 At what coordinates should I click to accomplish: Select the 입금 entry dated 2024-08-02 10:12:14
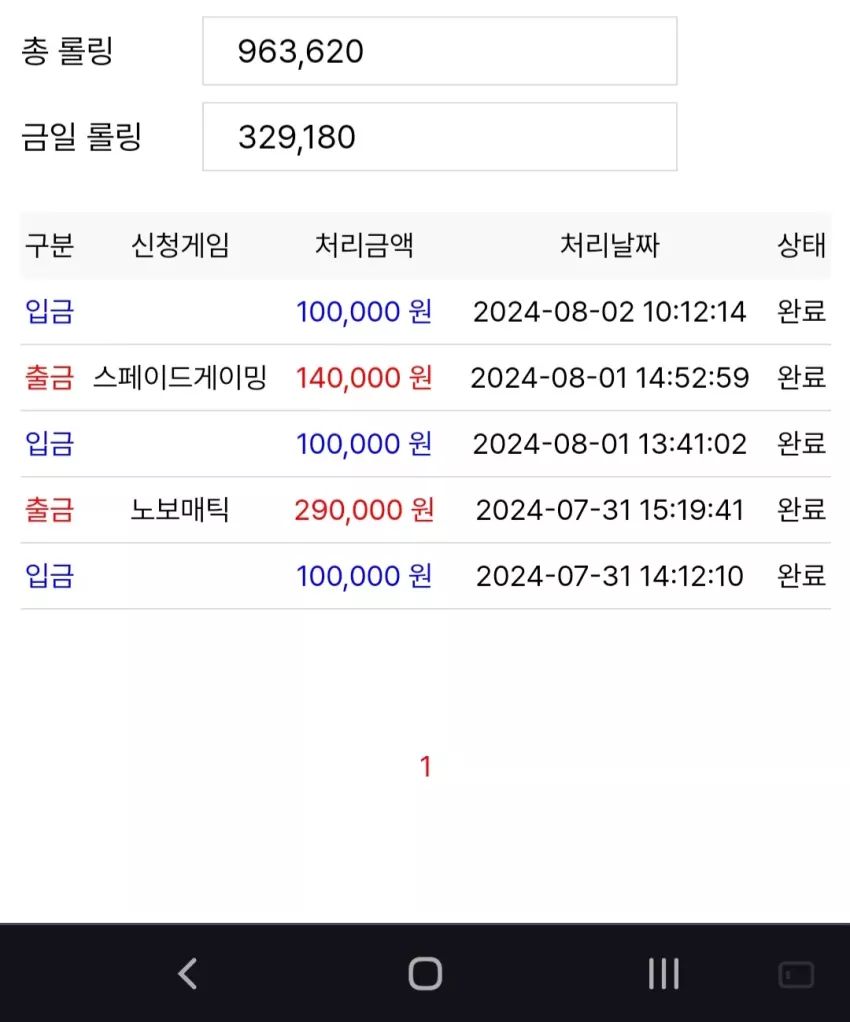[x=425, y=312]
